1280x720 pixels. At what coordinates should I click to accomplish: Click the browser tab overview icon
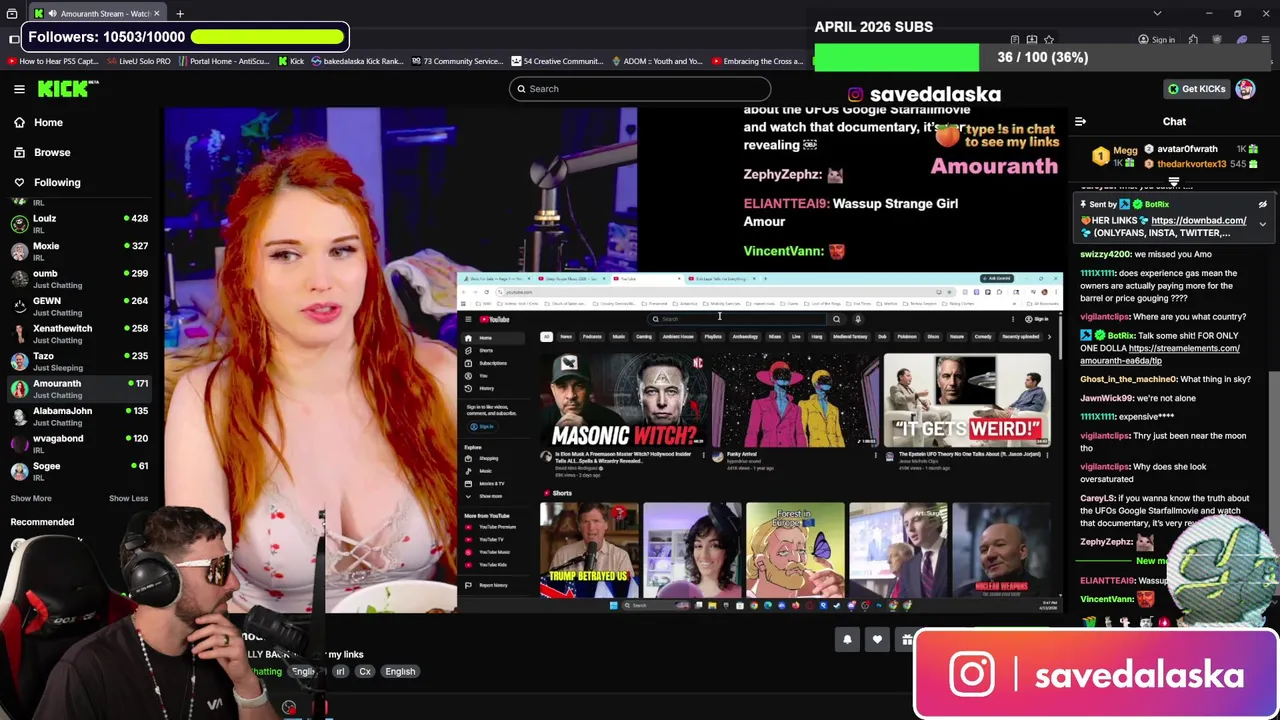click(12, 14)
